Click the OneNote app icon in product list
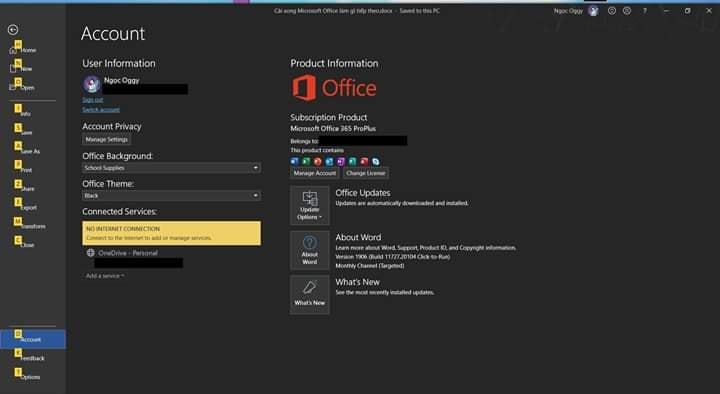720x394 pixels. click(x=341, y=161)
